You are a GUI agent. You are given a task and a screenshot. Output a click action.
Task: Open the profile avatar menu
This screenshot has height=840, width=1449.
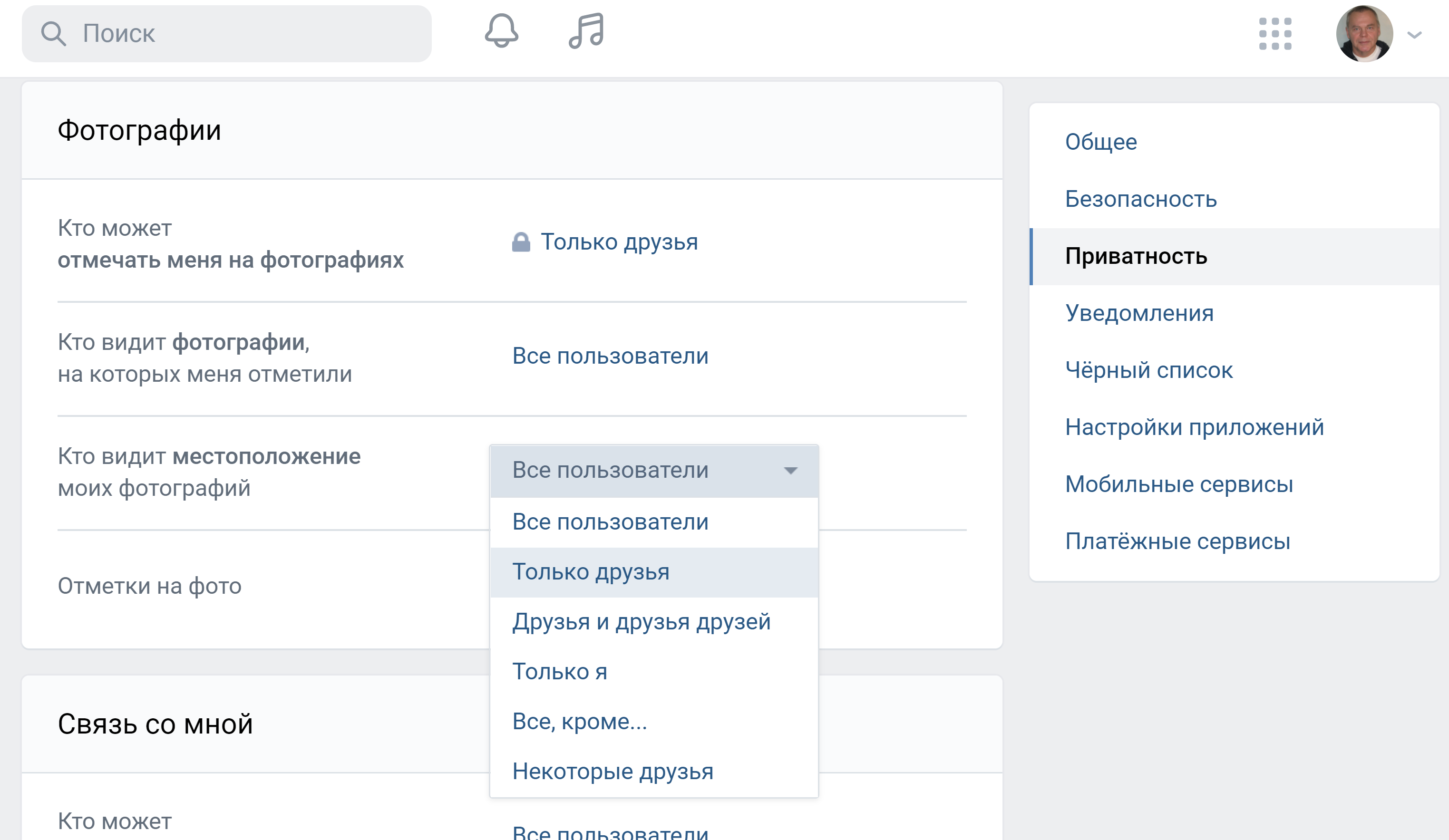pos(1364,34)
